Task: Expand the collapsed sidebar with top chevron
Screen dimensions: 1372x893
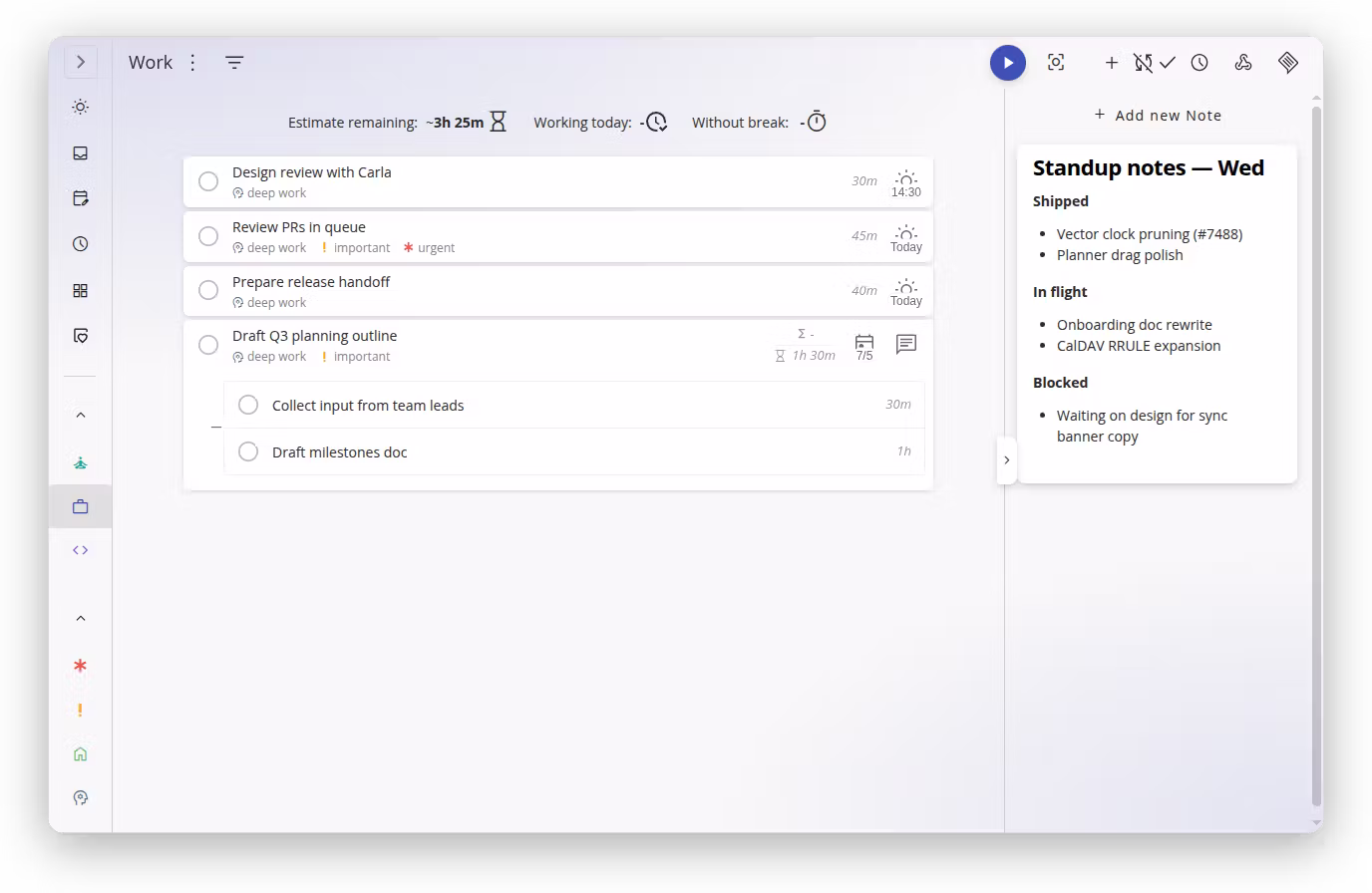Action: click(x=81, y=62)
